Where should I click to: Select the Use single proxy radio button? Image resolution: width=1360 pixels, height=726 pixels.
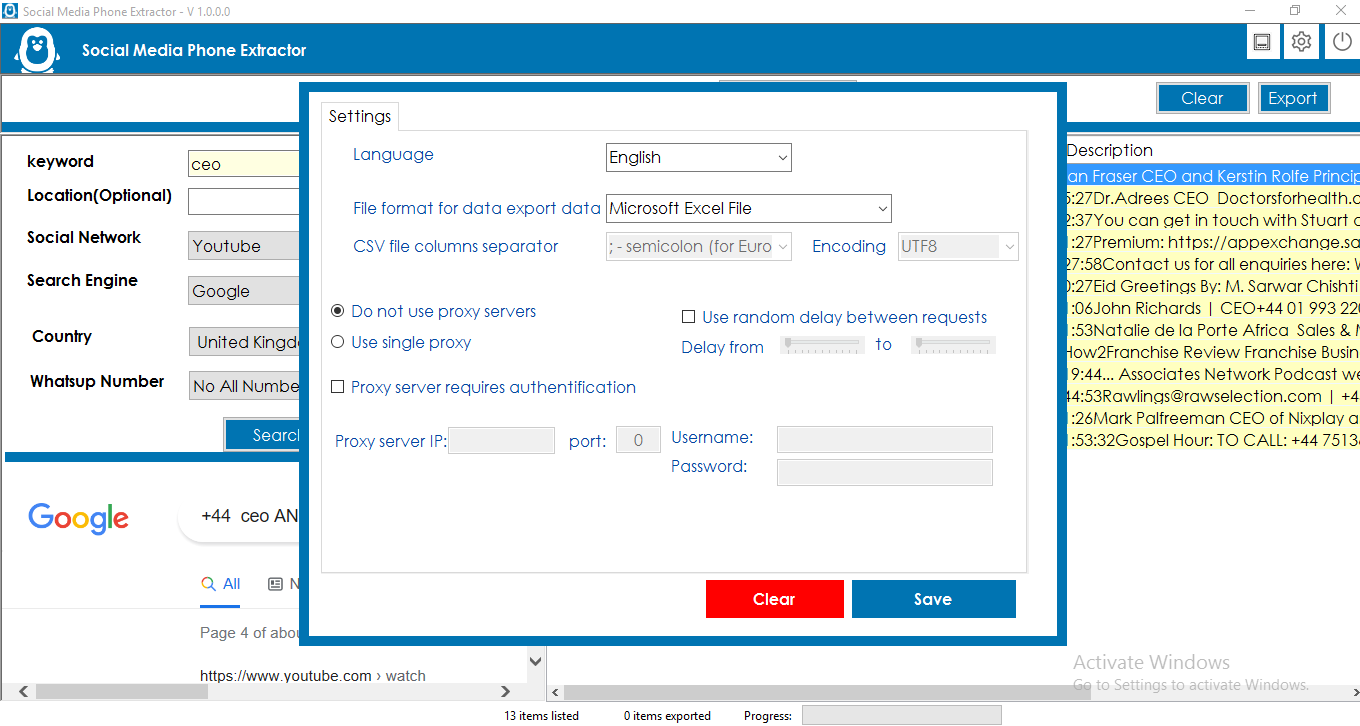pyautogui.click(x=337, y=343)
